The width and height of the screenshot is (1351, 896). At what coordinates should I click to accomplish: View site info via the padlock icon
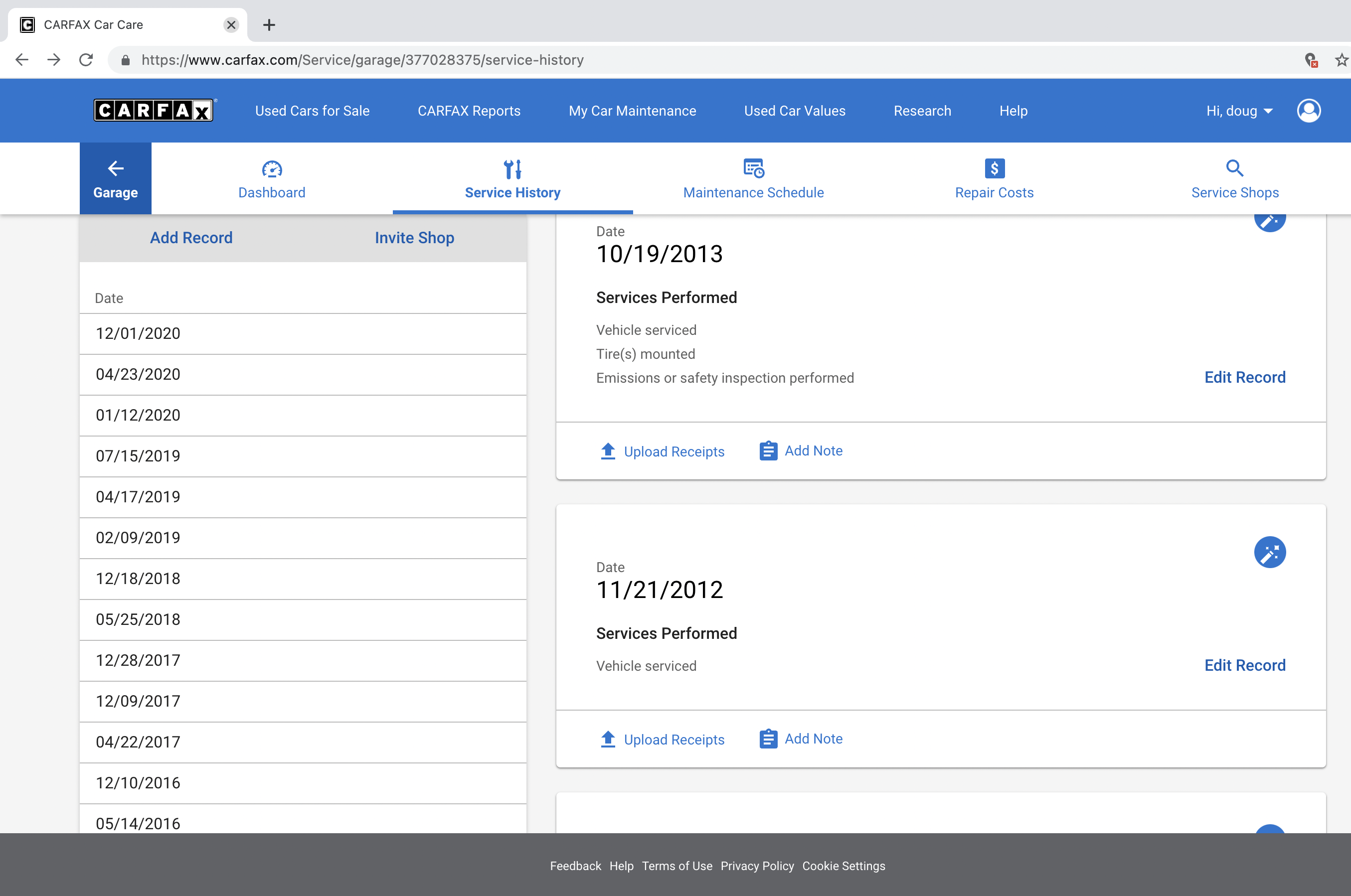(x=126, y=60)
